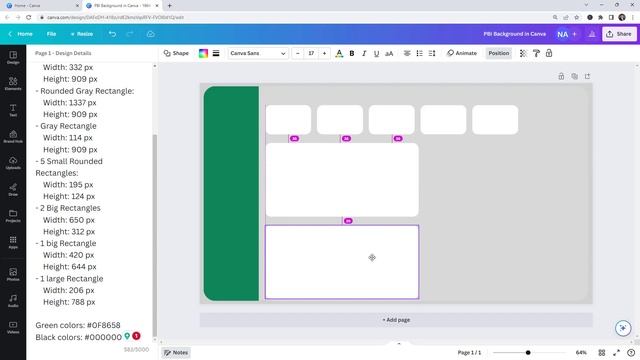Change text alignment
This screenshot has height=360, width=640.
[407, 53]
